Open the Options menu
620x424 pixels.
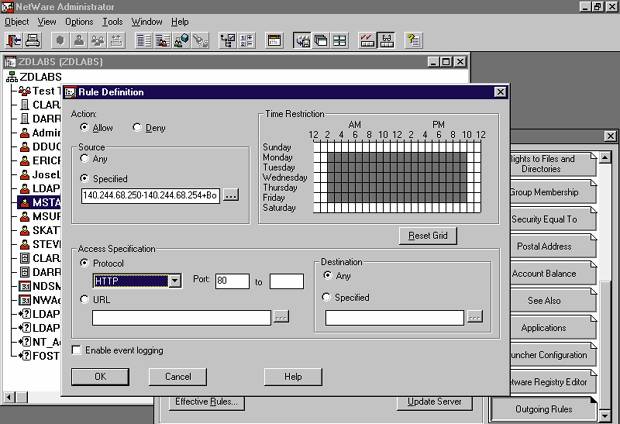coord(79,21)
